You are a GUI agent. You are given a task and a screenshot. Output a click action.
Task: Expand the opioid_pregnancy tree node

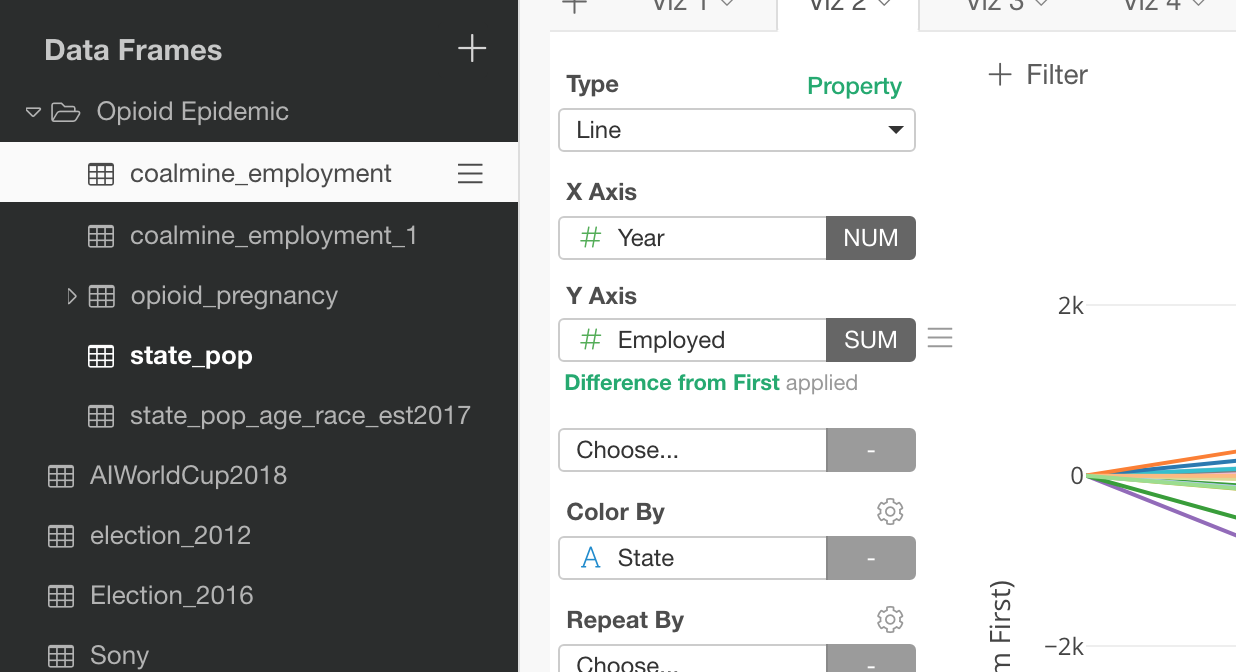(71, 296)
